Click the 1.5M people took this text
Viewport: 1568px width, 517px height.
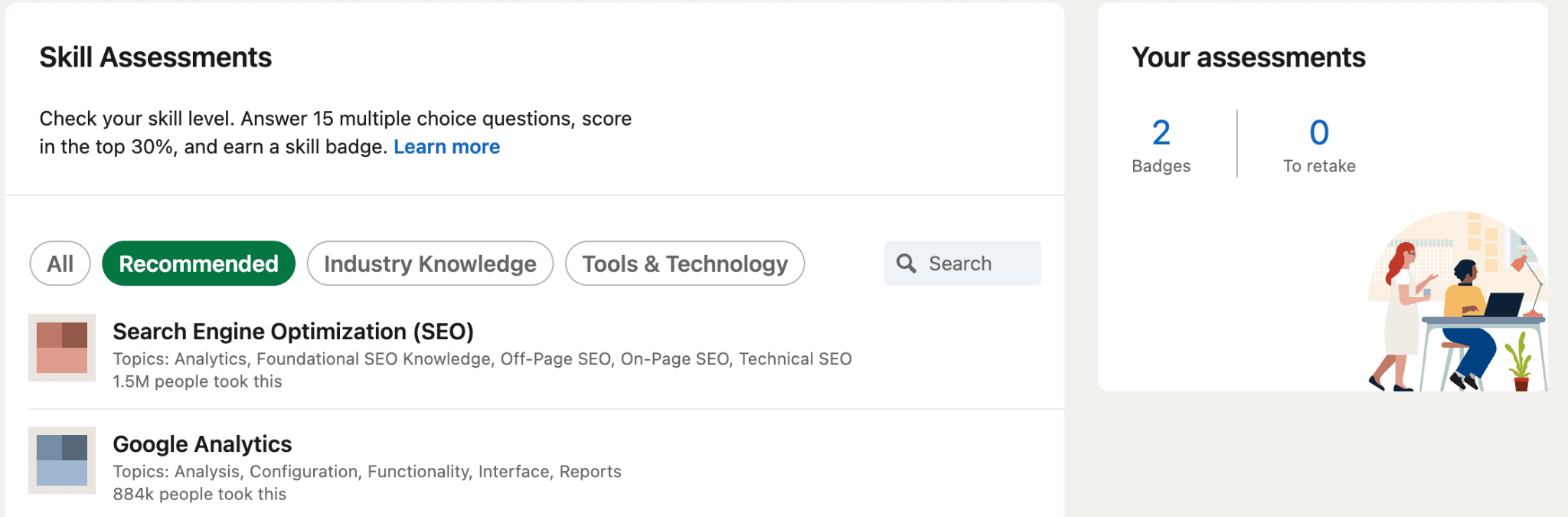198,381
